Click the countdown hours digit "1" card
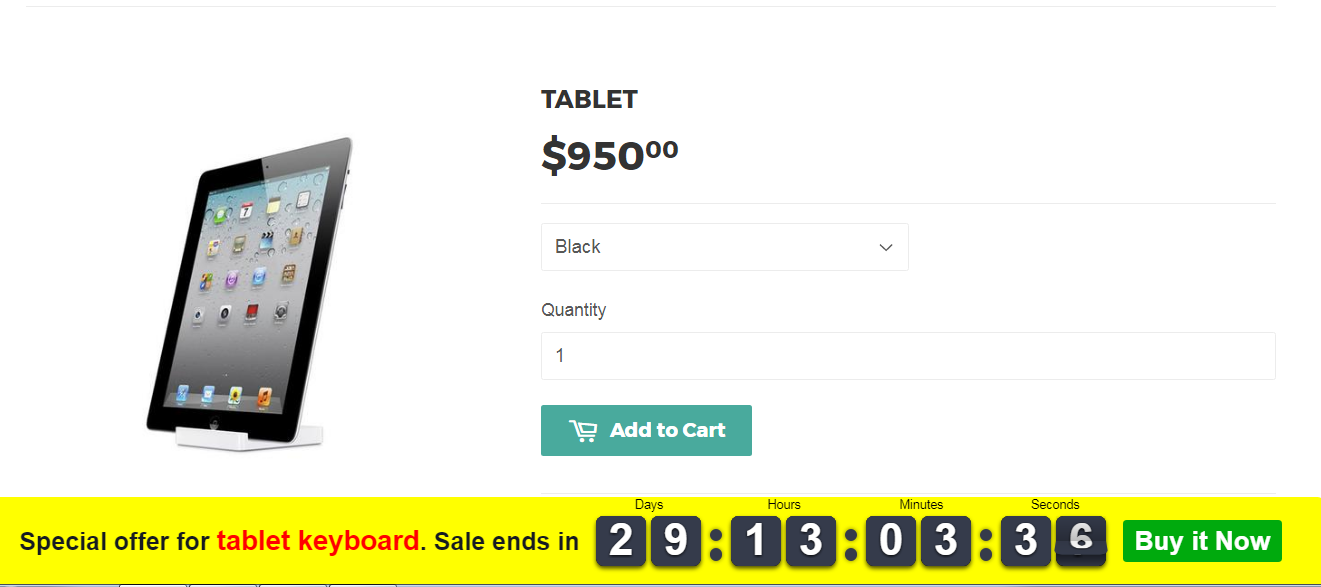The height and width of the screenshot is (587, 1321). 756,541
